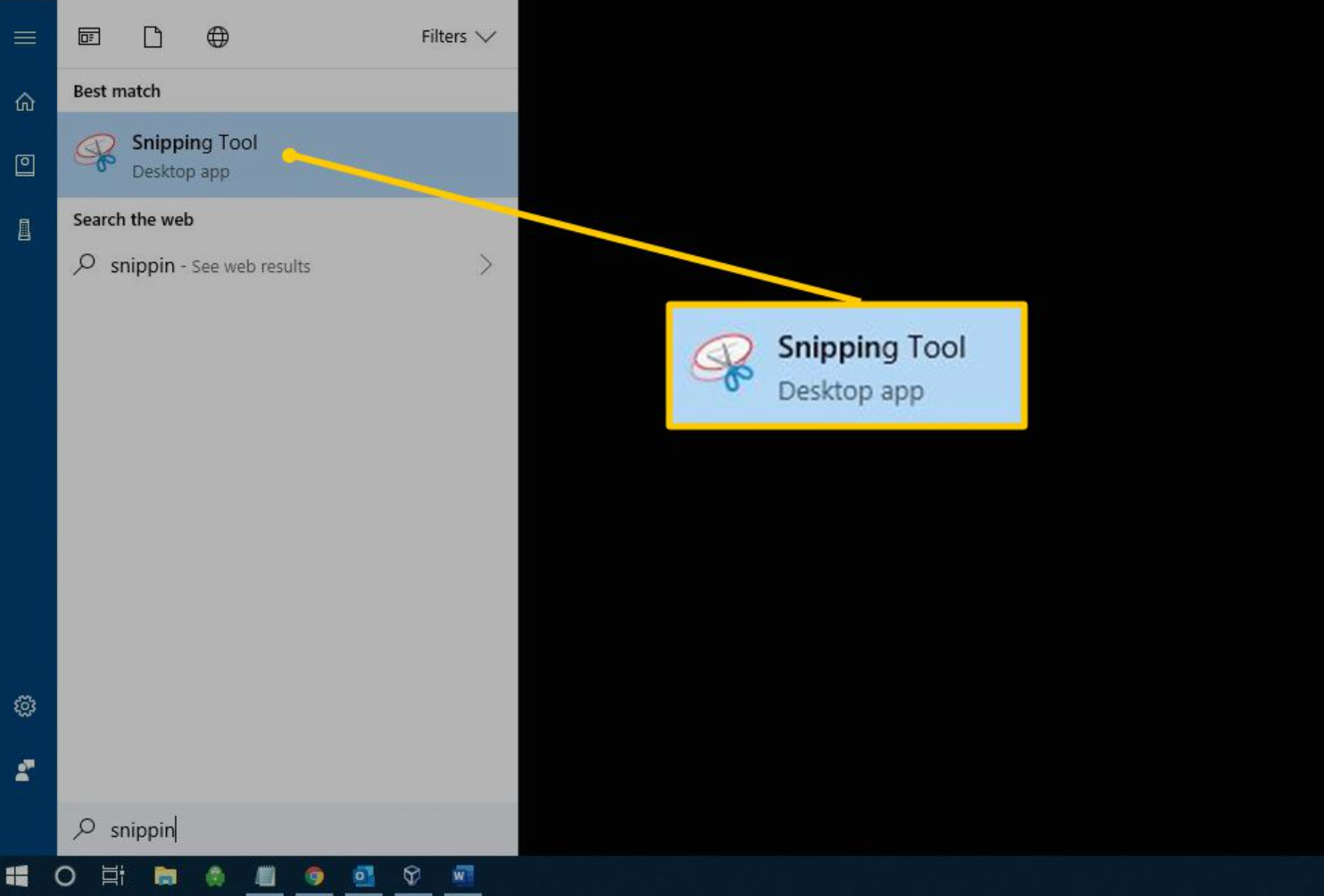The width and height of the screenshot is (1324, 896).
Task: Filter results by Web globe icon
Action: coord(218,37)
